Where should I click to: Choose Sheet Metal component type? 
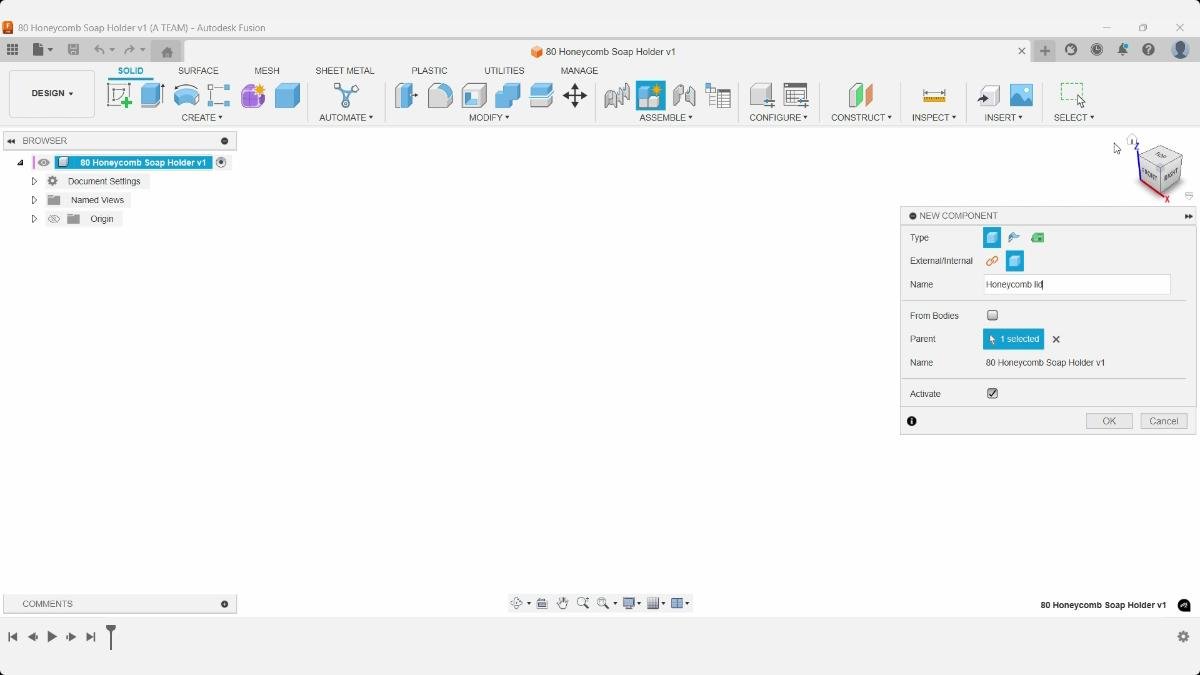click(1015, 237)
